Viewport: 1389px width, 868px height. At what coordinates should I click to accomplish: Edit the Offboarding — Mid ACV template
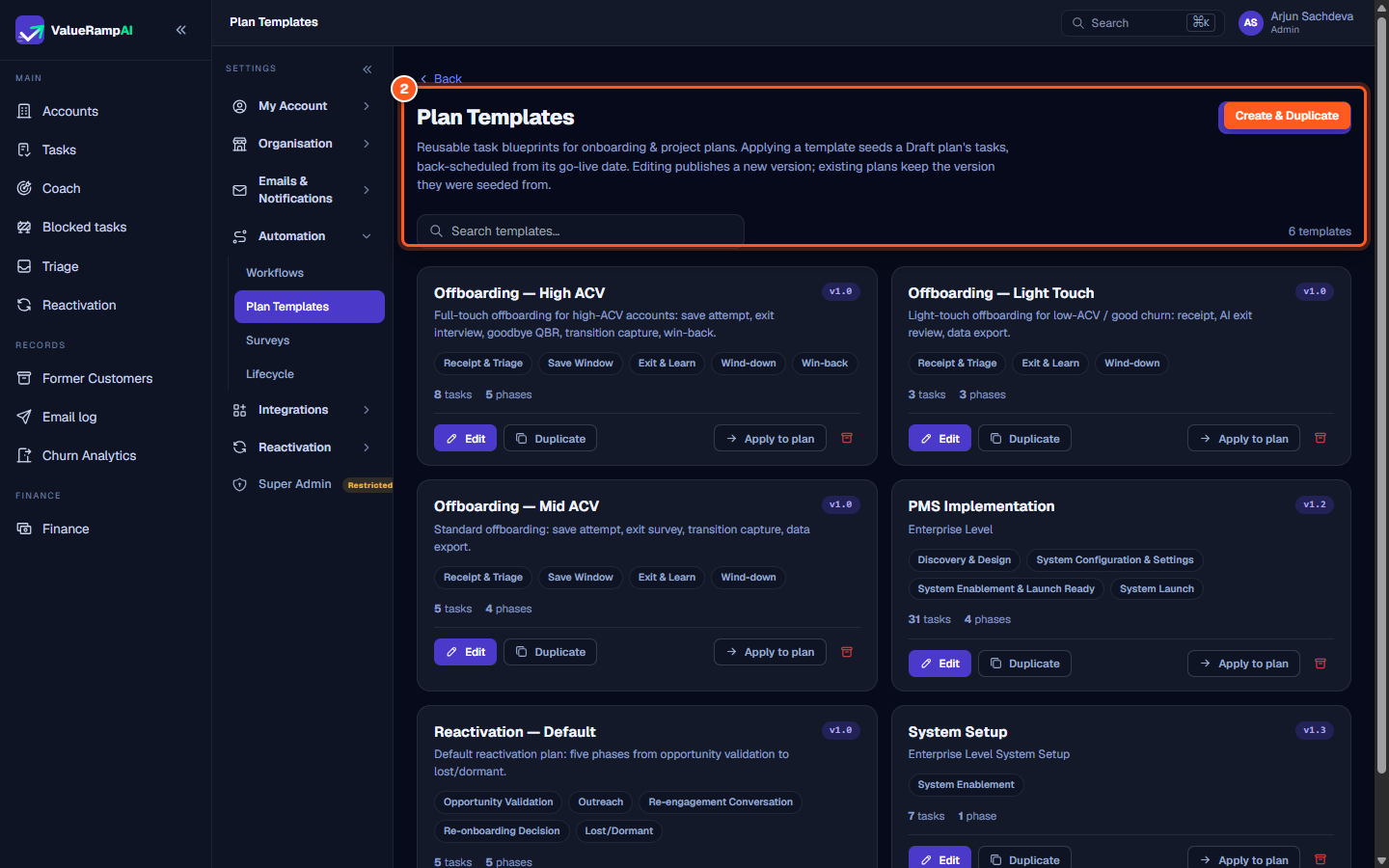[465, 652]
